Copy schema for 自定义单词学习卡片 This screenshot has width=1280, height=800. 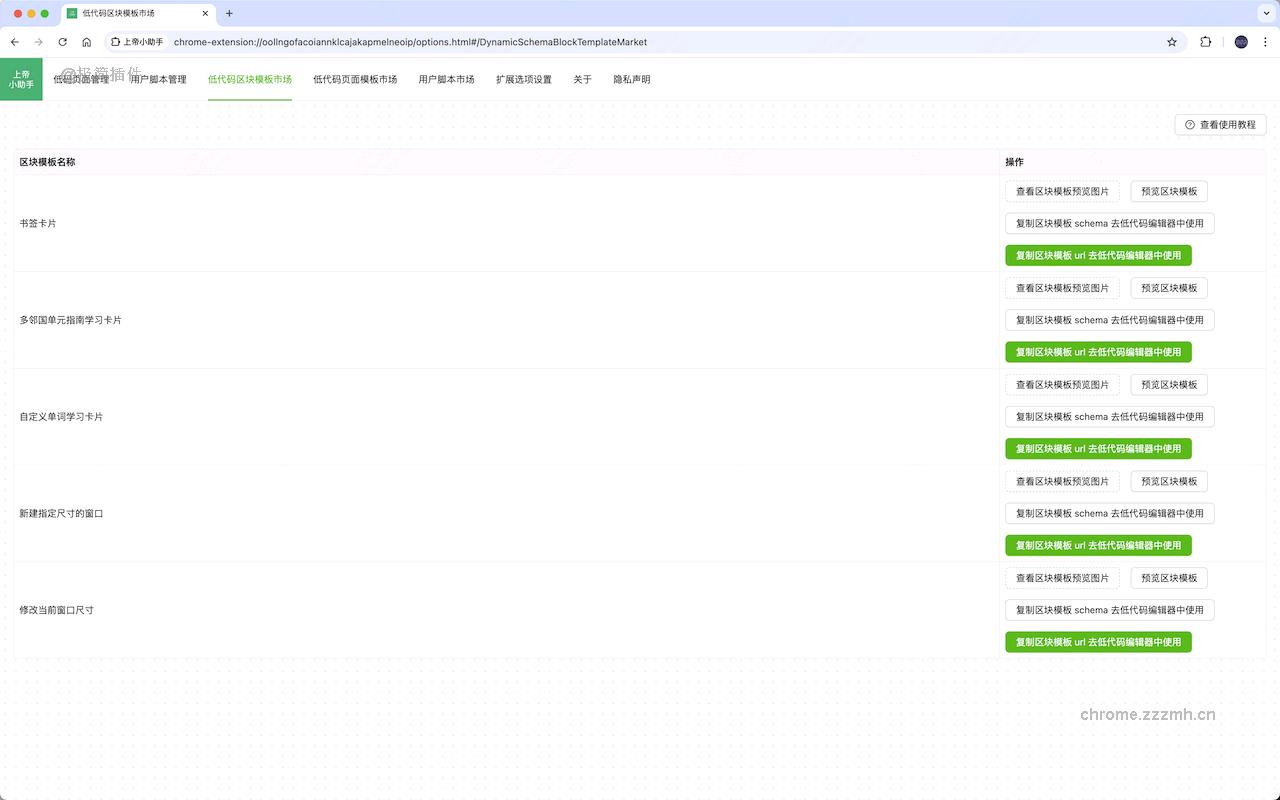[x=1110, y=417]
